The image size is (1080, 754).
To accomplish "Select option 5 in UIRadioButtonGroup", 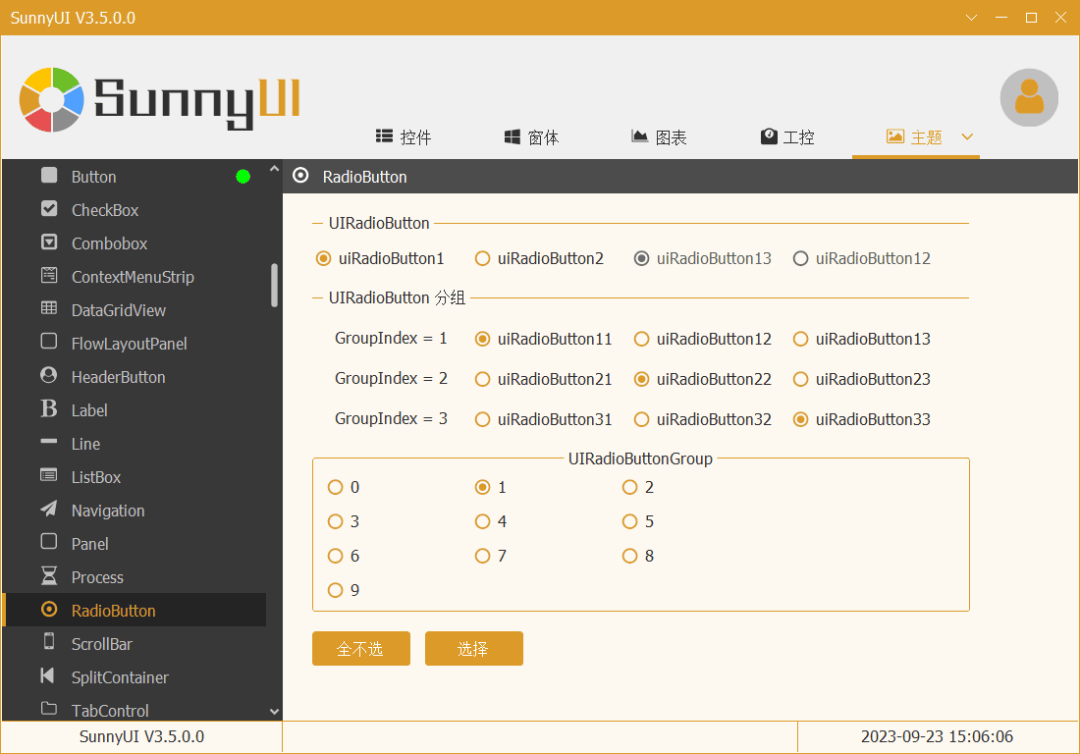I will point(630,521).
